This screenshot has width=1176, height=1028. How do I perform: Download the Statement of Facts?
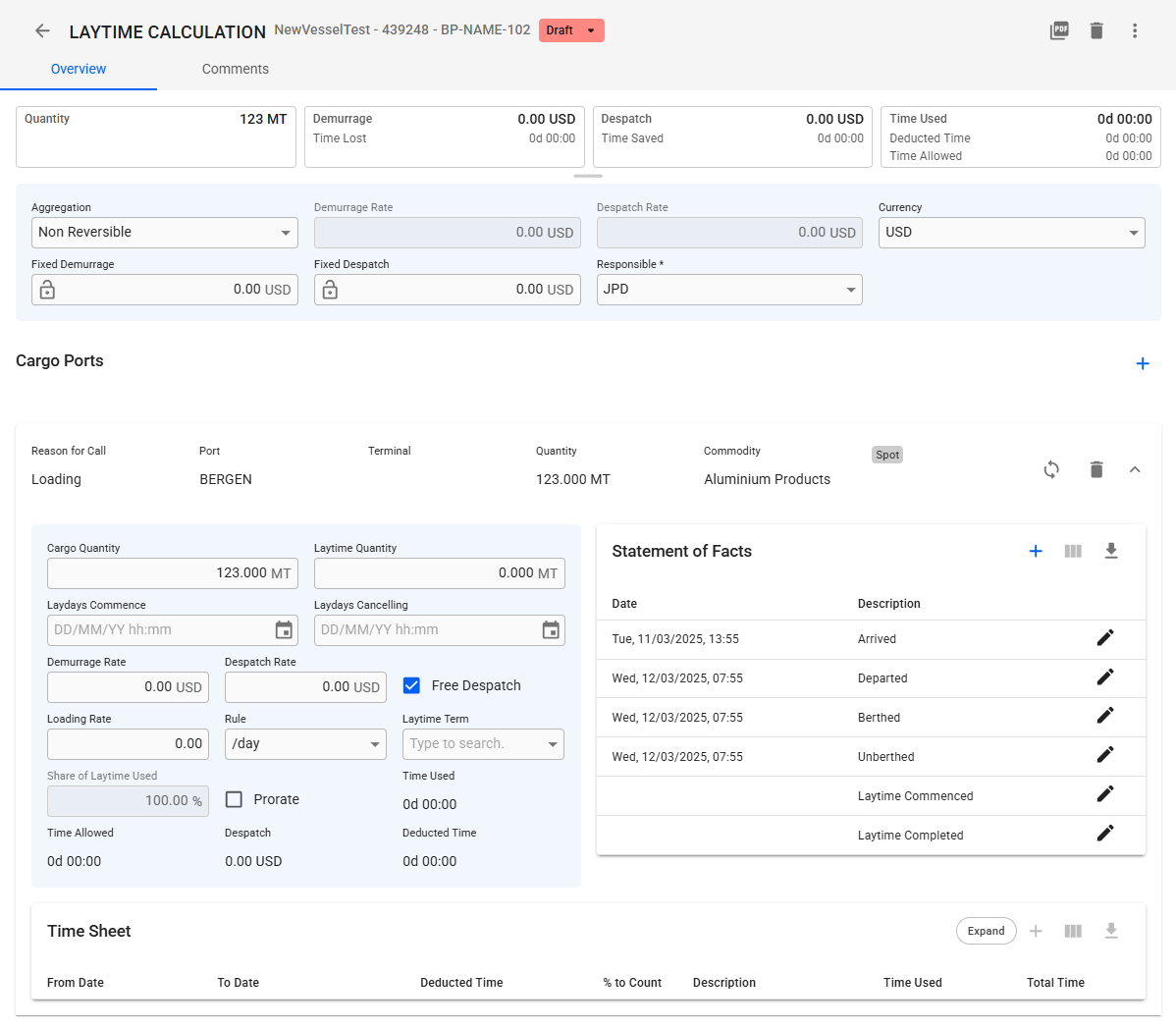point(1110,551)
